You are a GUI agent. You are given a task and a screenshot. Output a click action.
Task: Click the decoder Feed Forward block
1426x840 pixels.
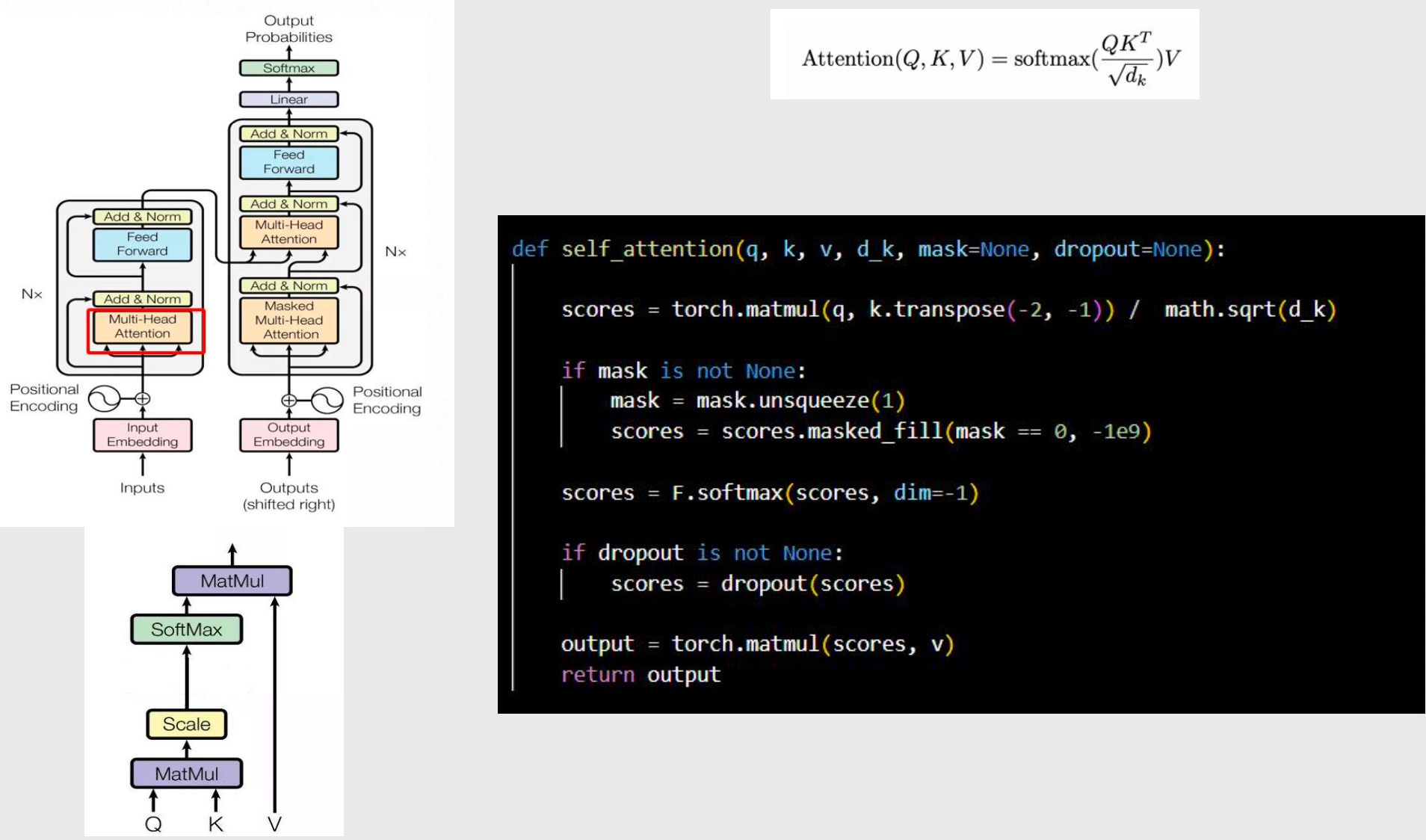tap(288, 162)
